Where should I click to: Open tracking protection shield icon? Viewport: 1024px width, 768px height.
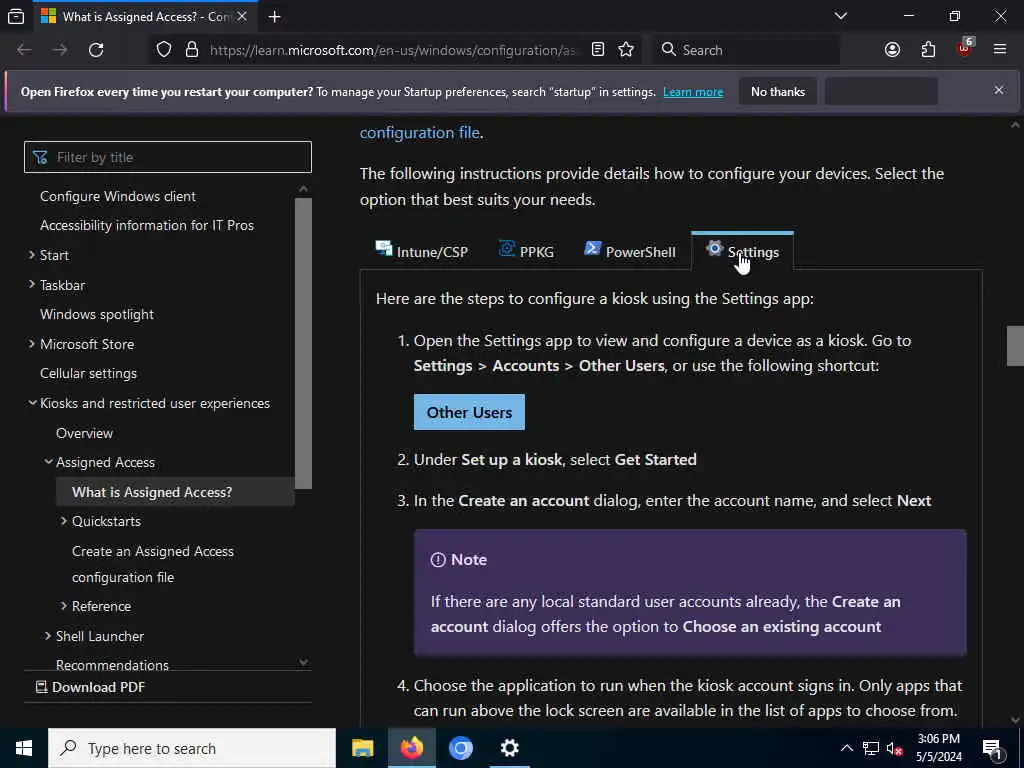coord(164,50)
